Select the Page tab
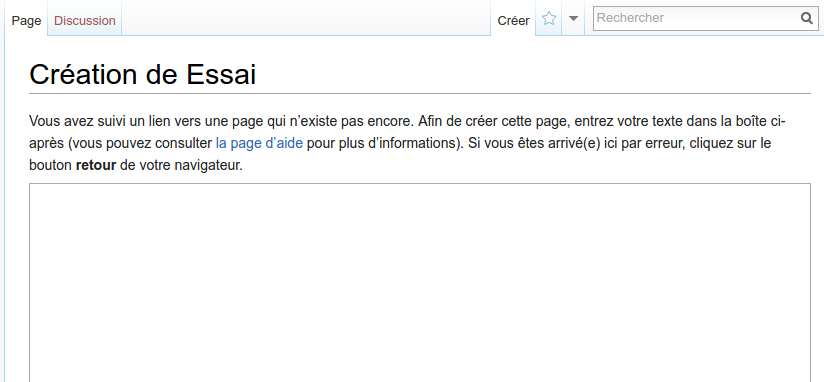This screenshot has height=382, width=824. (26, 20)
